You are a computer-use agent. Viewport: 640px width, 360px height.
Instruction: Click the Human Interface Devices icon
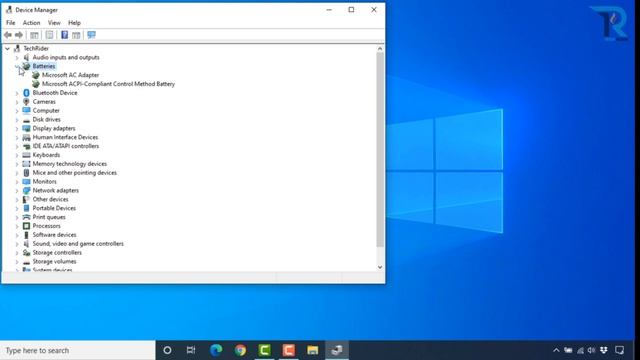27,137
